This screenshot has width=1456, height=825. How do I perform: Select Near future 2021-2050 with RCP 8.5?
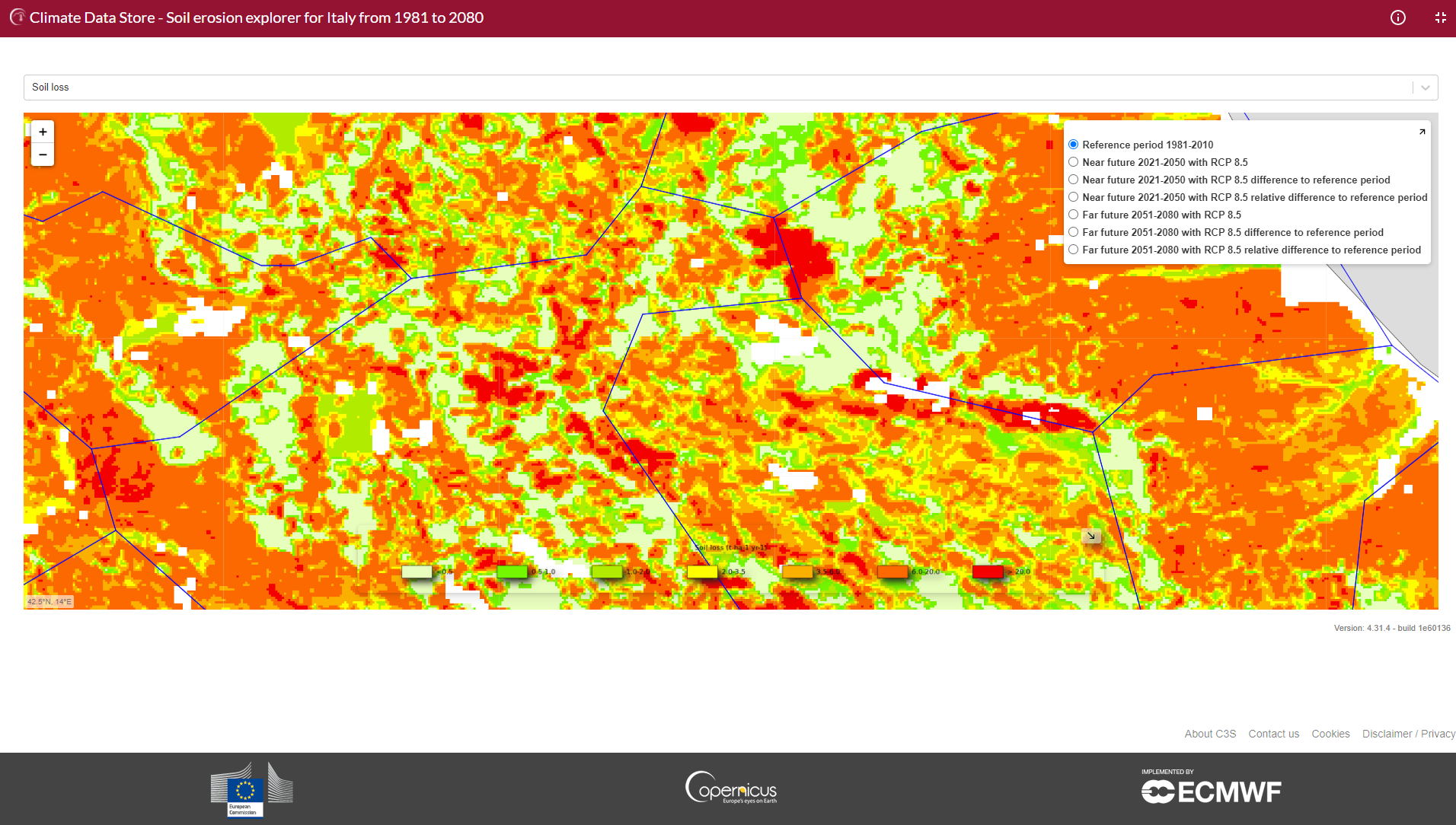[x=1074, y=162]
